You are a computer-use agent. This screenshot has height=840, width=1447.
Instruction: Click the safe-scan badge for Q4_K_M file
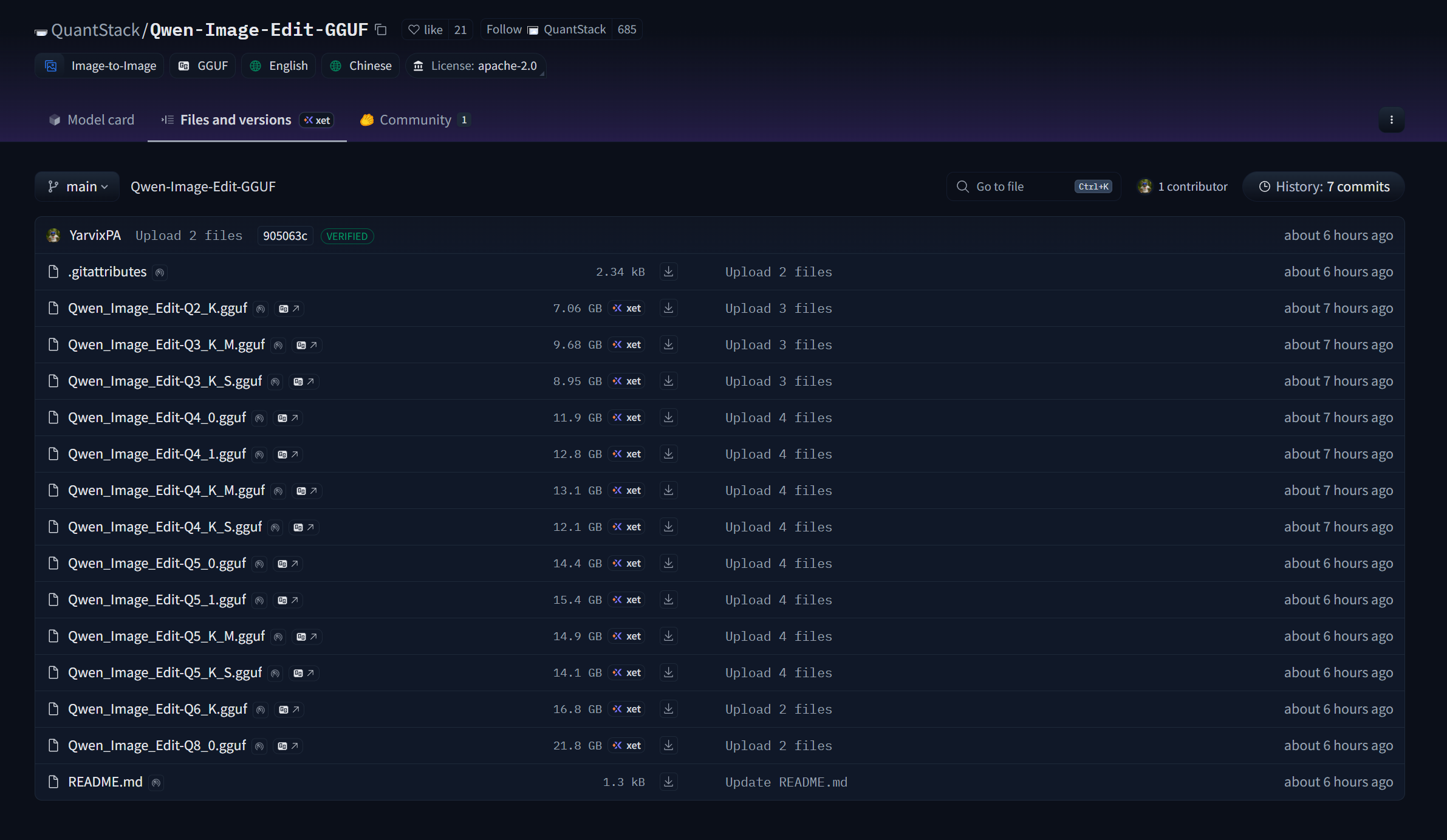tap(278, 491)
